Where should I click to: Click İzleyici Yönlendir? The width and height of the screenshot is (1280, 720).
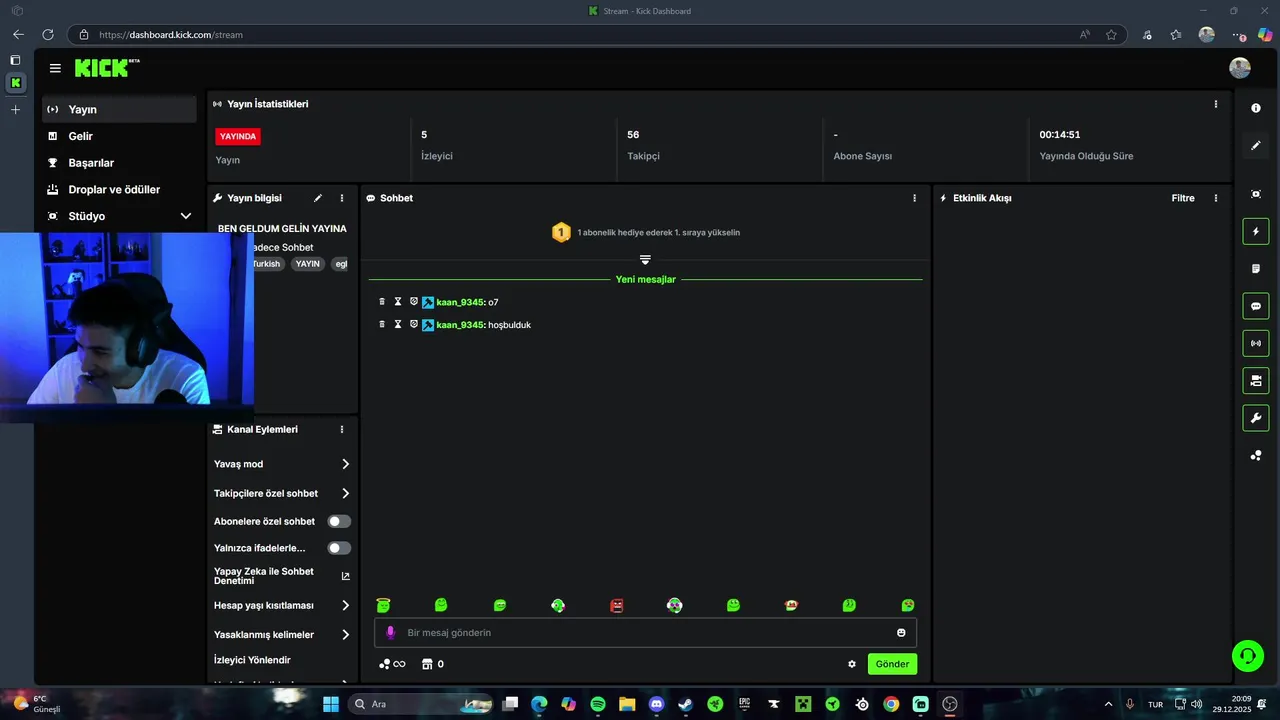point(252,660)
